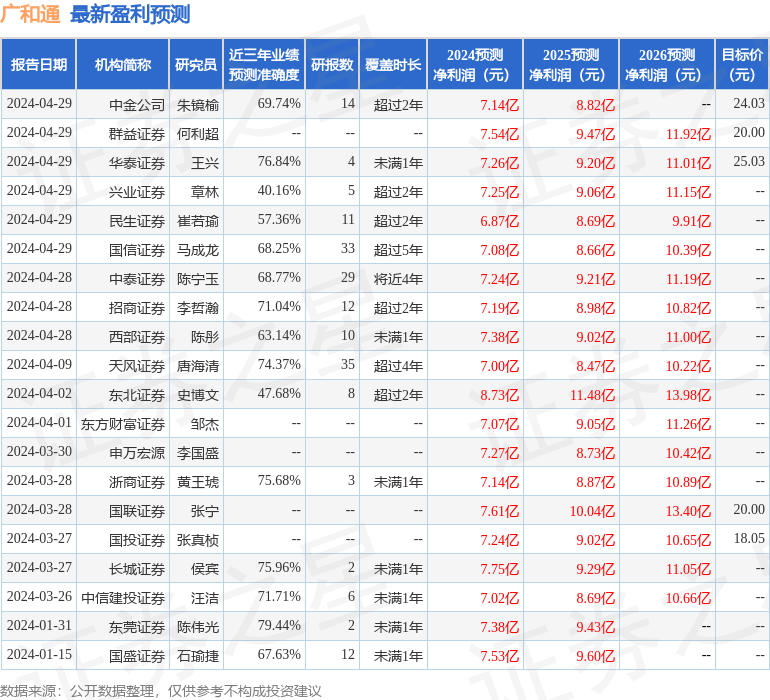Click the 研报数 column header
The width and height of the screenshot is (770, 700).
[332, 64]
